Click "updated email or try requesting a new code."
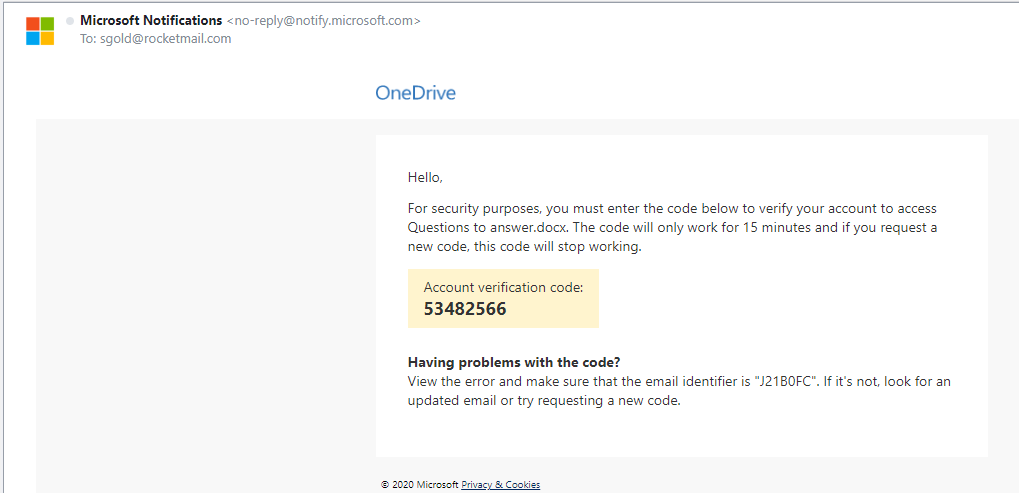The width and height of the screenshot is (1019, 493). (543, 401)
